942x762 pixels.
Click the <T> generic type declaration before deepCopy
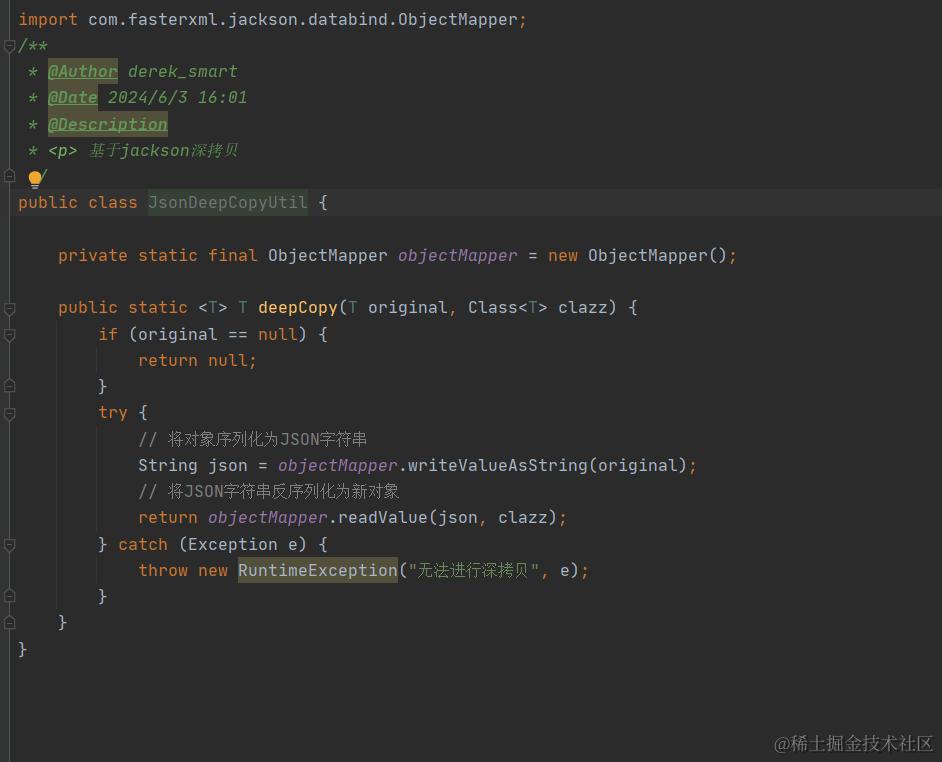[213, 308]
